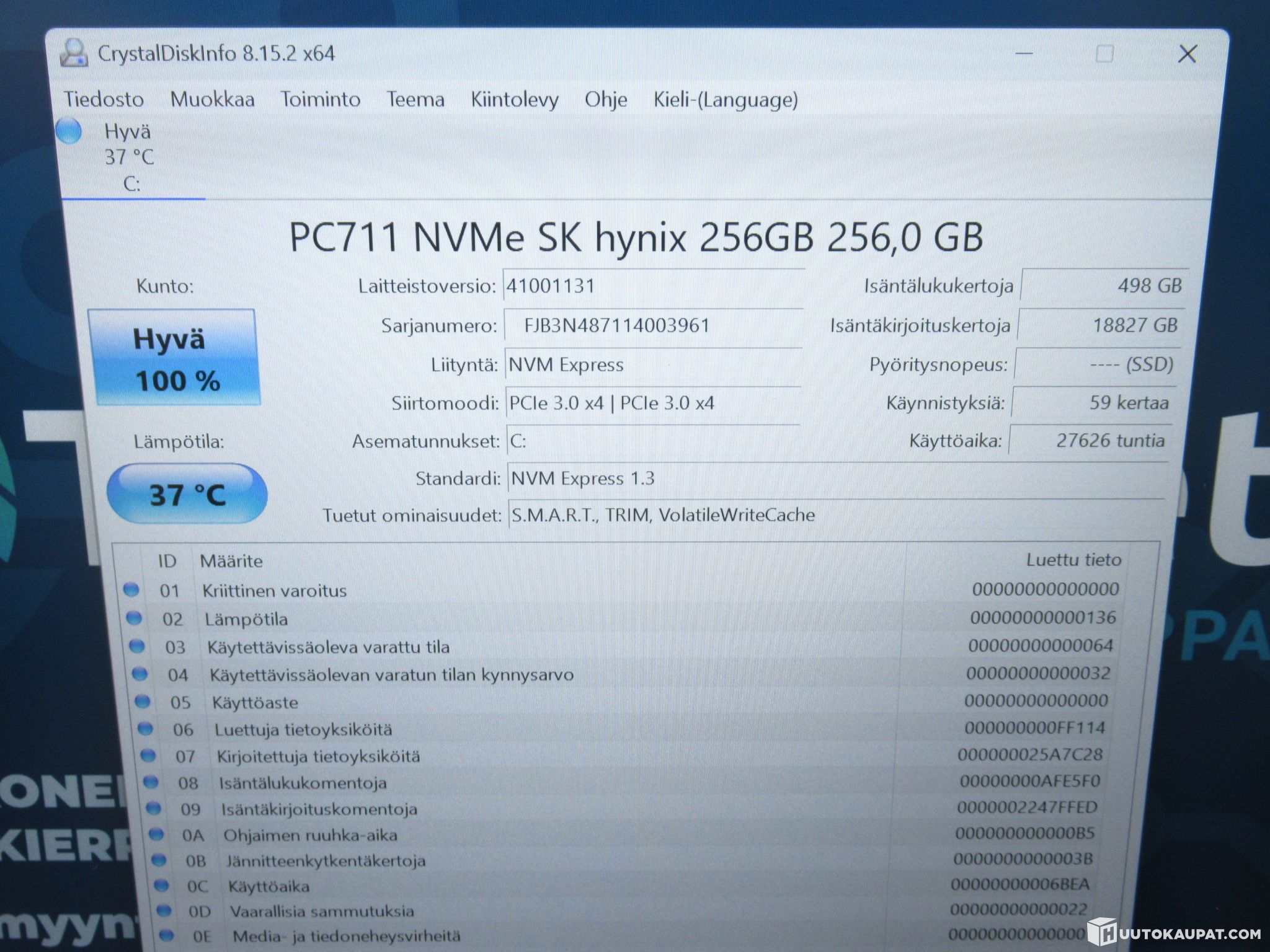Image resolution: width=1270 pixels, height=952 pixels.
Task: Click the Käyttöaika value 27626 tuntia
Action: point(1090,441)
